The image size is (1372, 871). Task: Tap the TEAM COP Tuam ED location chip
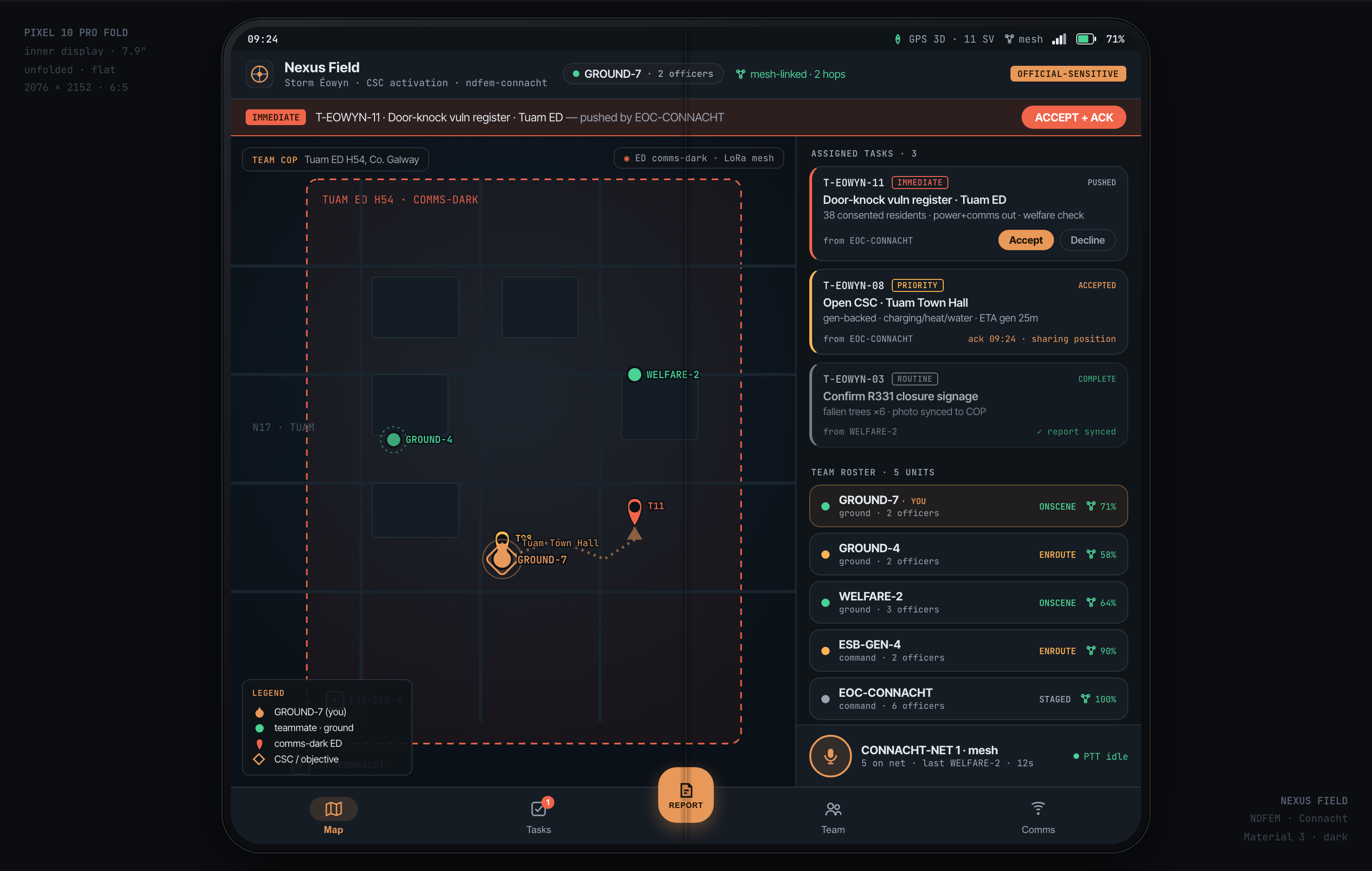pos(335,159)
